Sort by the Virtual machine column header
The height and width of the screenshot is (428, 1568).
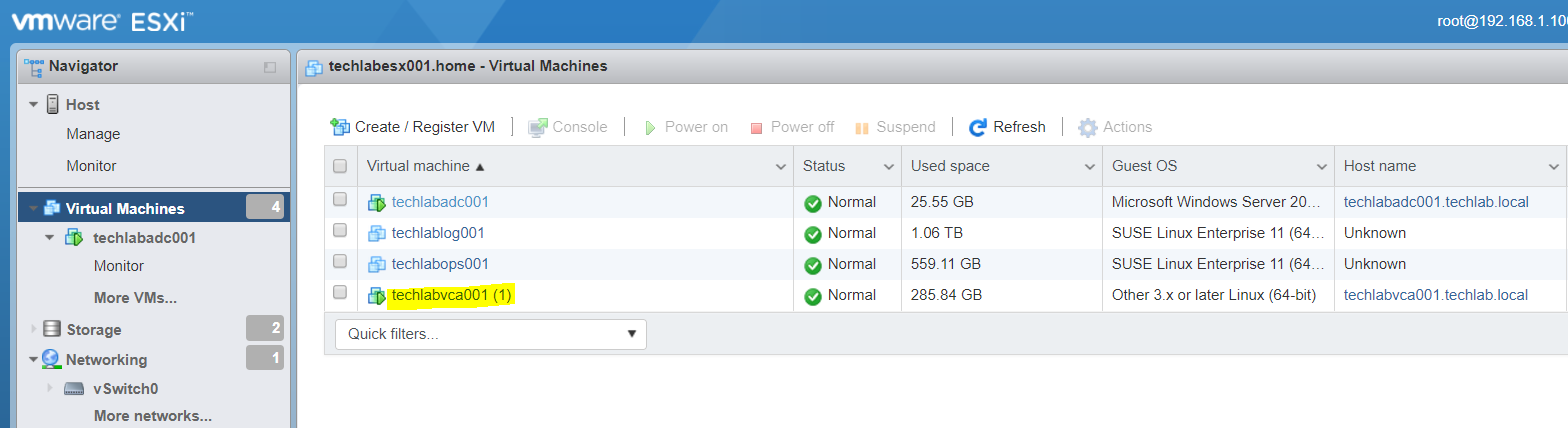(425, 166)
